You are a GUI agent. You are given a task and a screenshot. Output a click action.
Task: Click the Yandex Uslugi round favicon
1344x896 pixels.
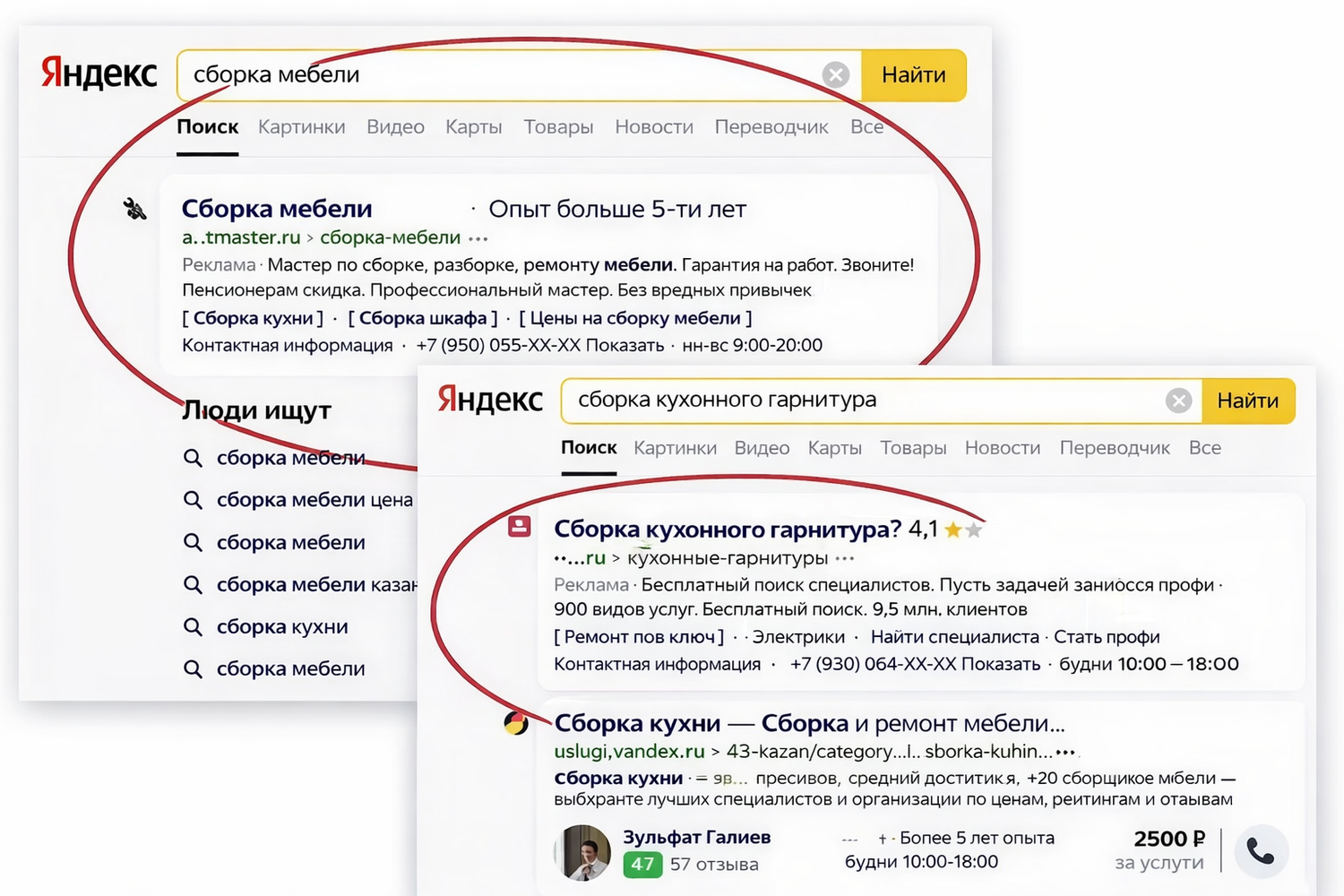(516, 723)
